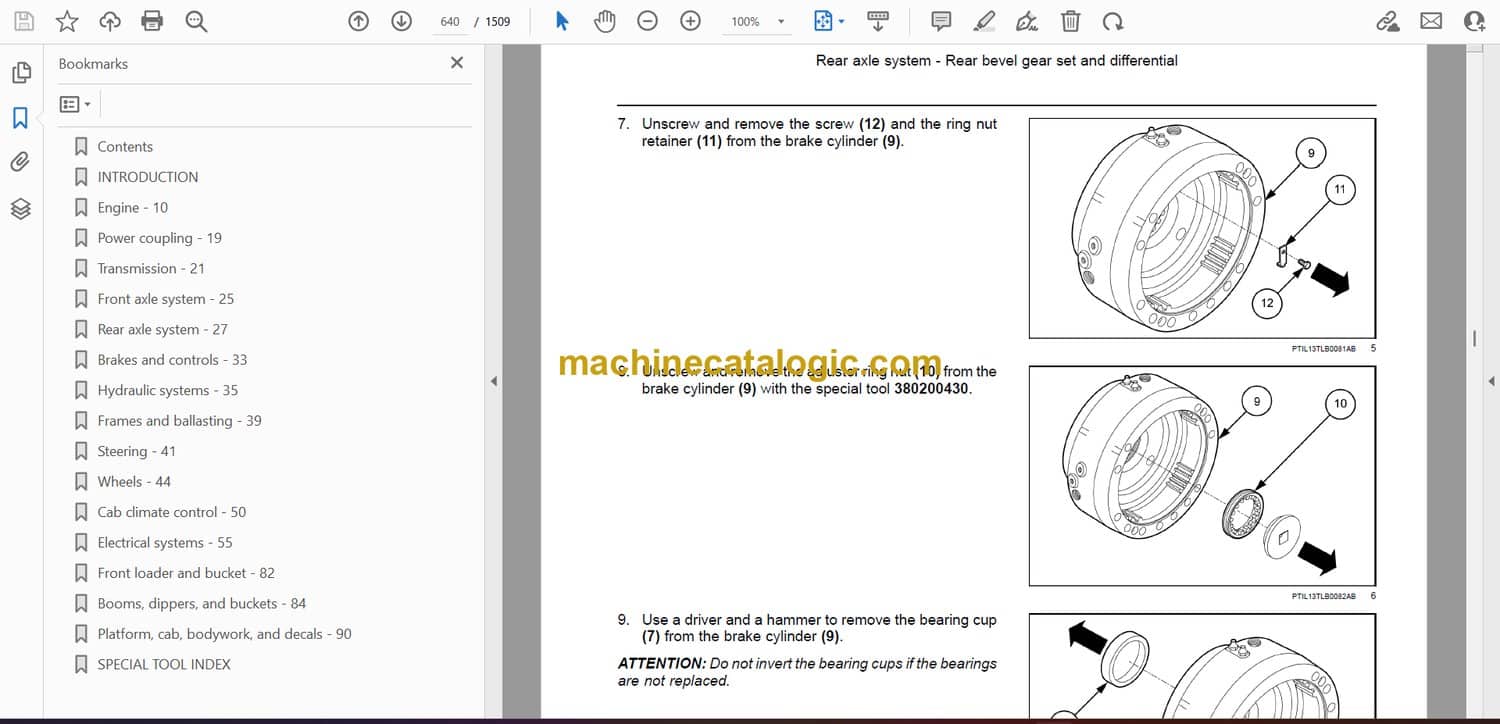Zoom in with the plus icon
The image size is (1500, 724).
click(690, 21)
